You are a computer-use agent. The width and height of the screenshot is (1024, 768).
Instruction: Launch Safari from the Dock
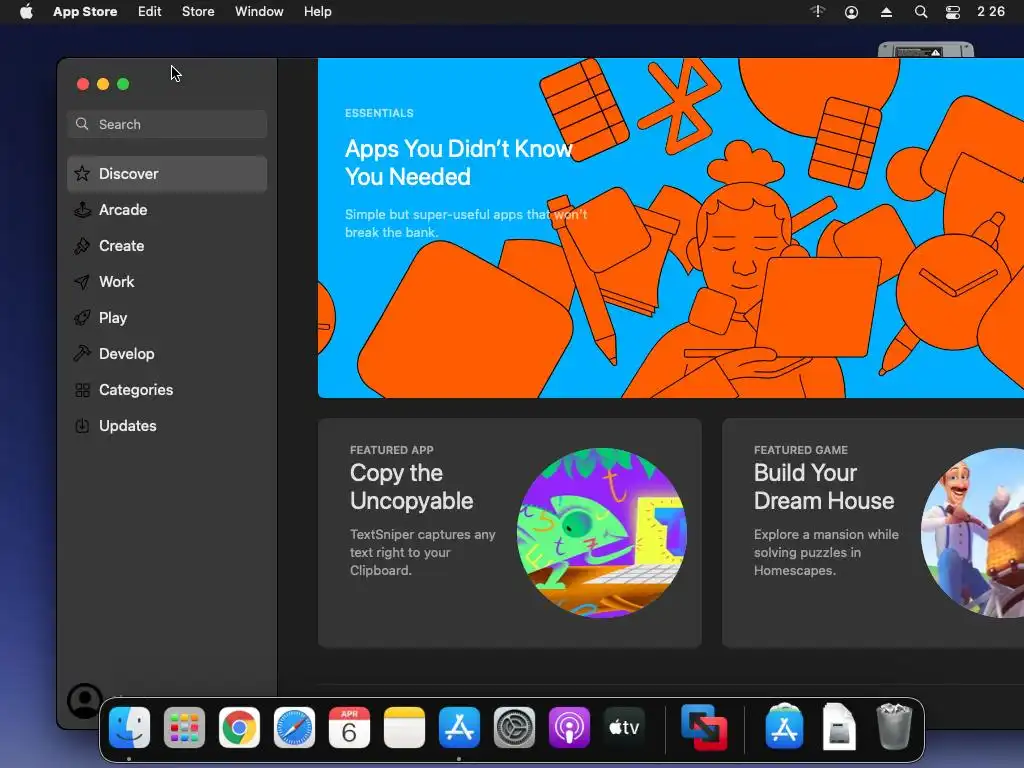(295, 727)
